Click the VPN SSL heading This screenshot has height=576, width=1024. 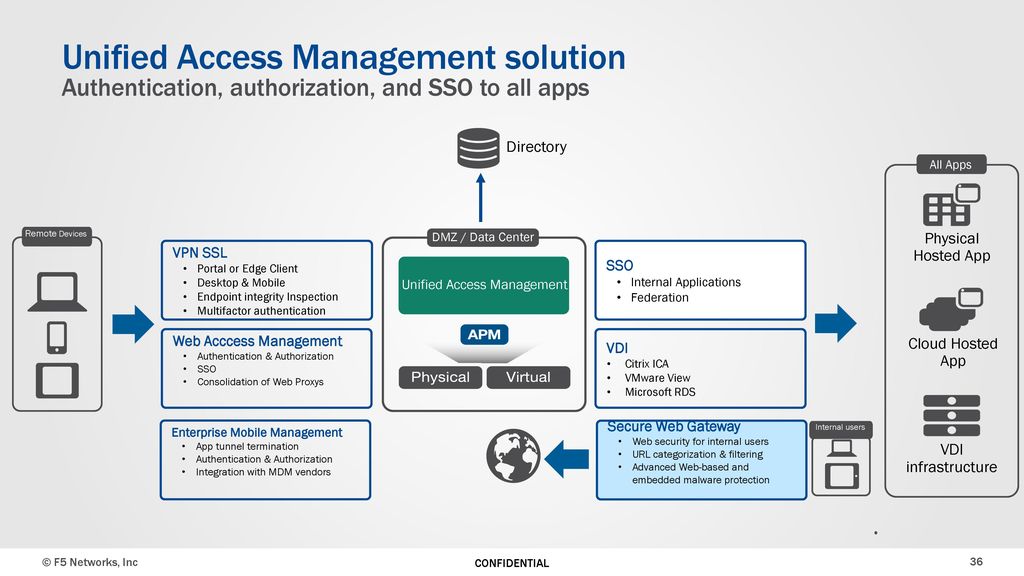pyautogui.click(x=200, y=253)
